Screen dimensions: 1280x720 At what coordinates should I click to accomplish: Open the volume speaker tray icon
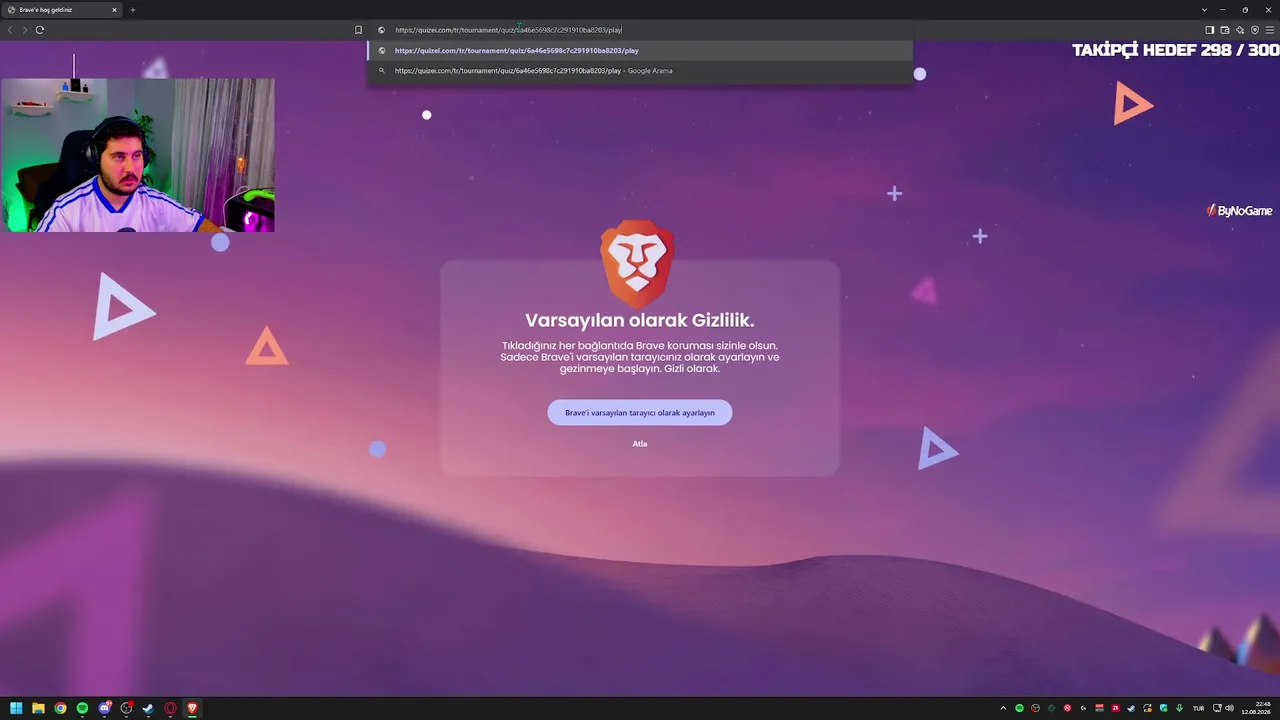1229,708
